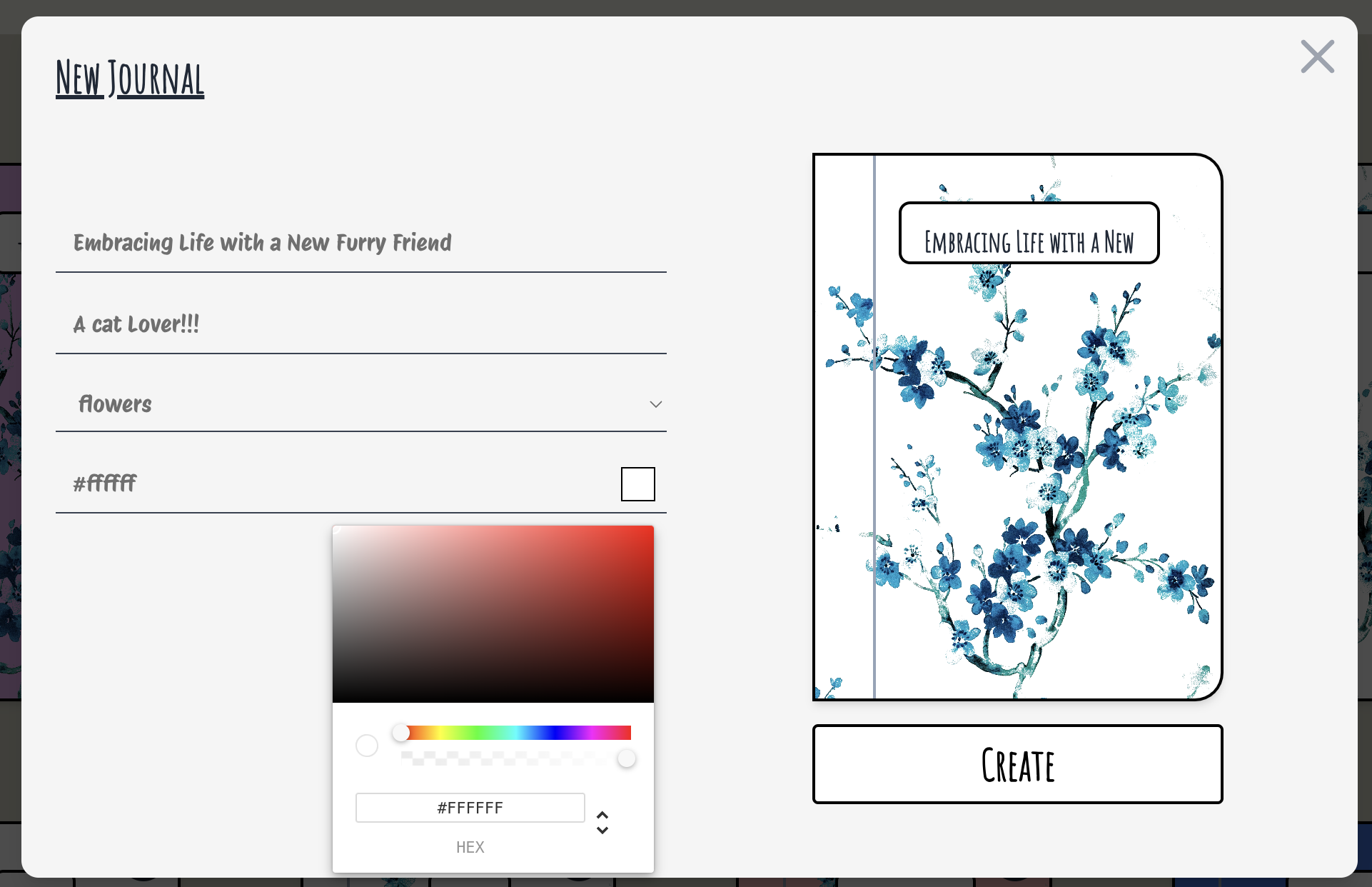
Task: Click the hue slider handle
Action: [401, 733]
